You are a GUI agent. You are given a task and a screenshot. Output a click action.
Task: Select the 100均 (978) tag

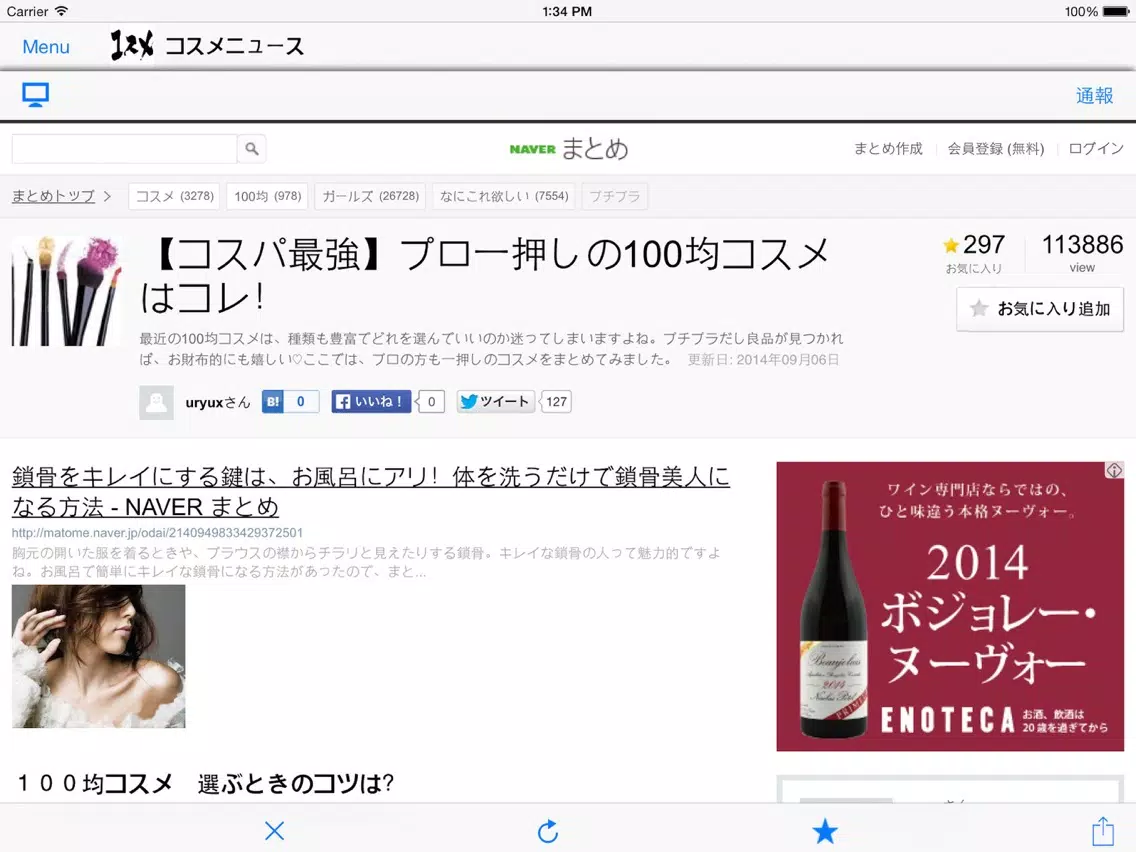click(267, 196)
